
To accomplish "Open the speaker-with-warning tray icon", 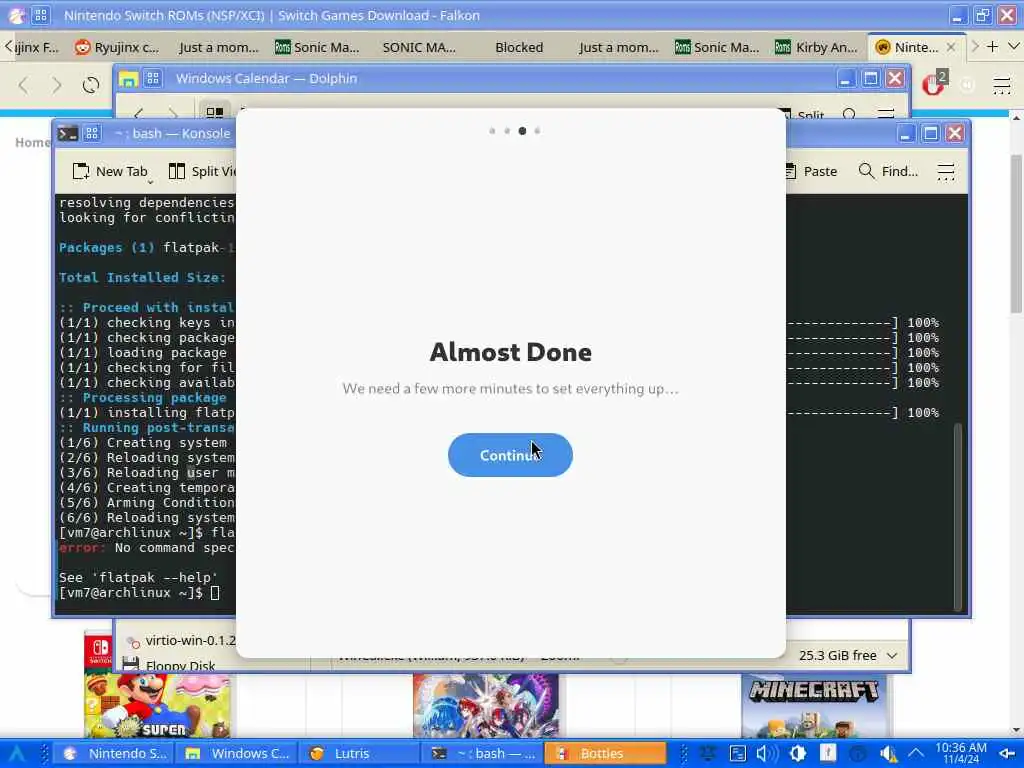I will [x=887, y=754].
